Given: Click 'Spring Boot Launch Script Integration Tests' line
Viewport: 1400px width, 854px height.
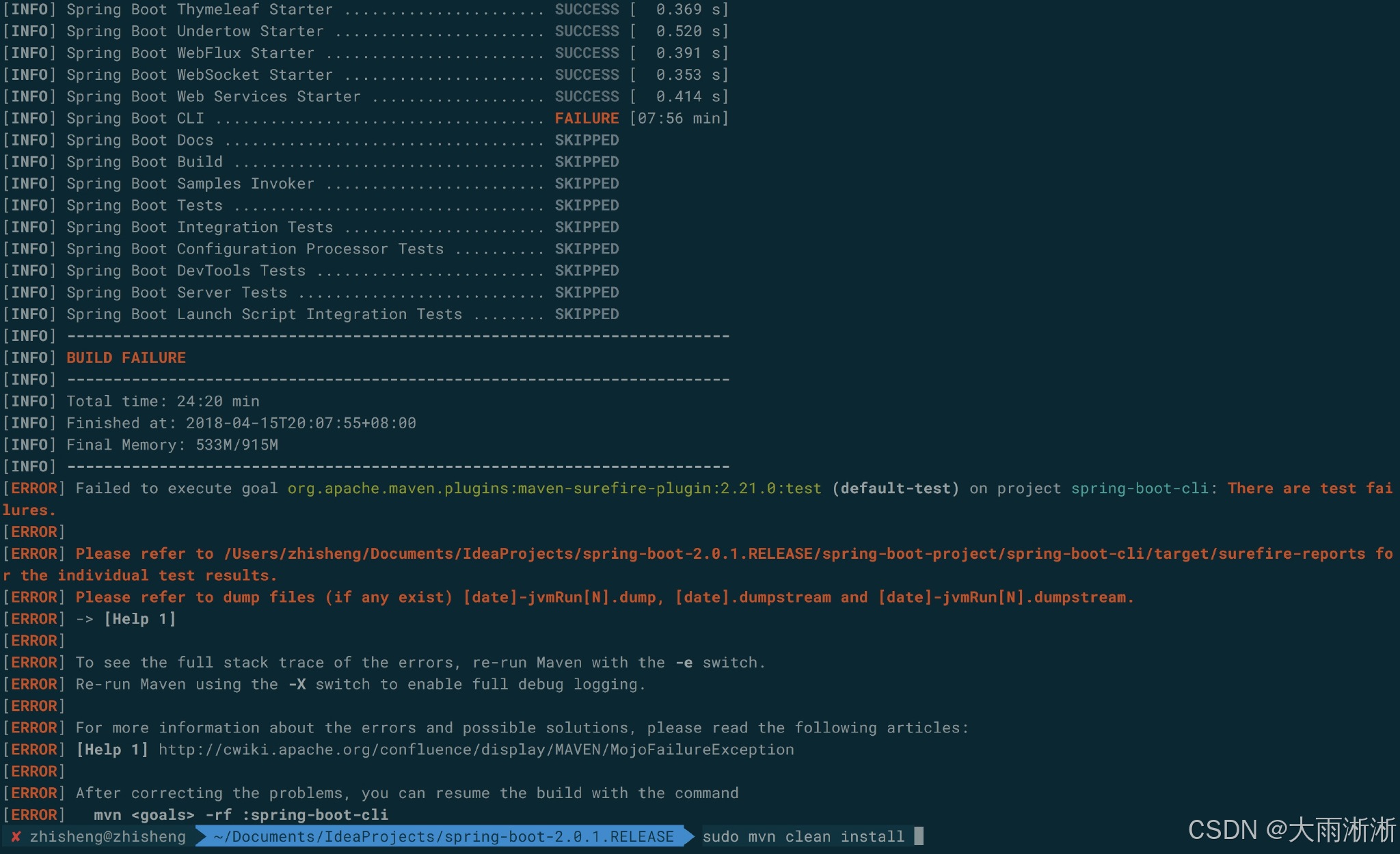Looking at the screenshot, I should [311, 314].
